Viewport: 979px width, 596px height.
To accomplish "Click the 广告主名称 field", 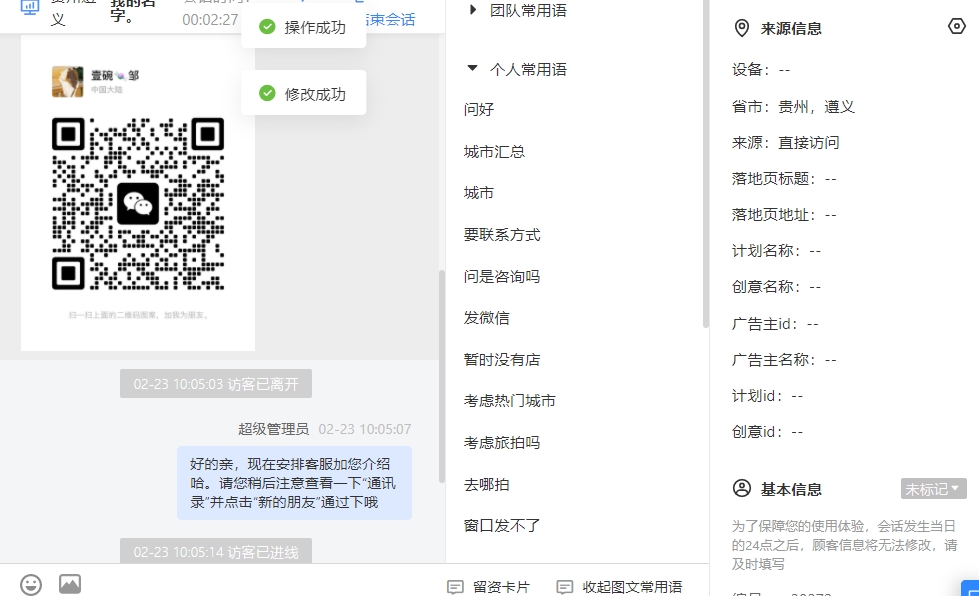I will pos(784,360).
